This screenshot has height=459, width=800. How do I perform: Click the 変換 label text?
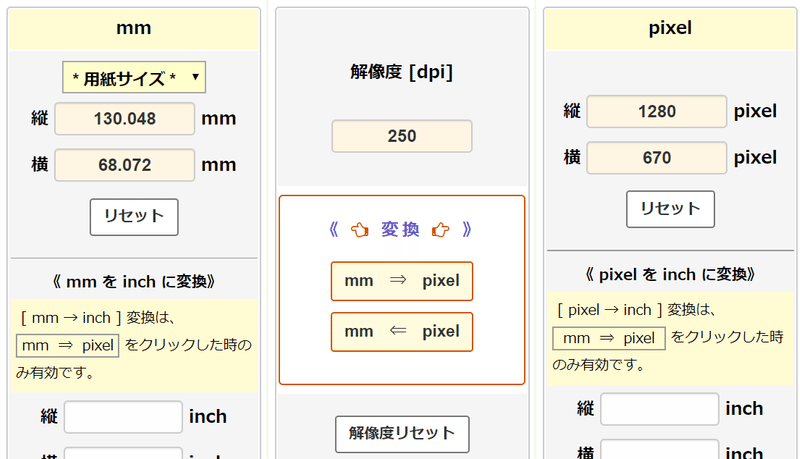tap(401, 230)
